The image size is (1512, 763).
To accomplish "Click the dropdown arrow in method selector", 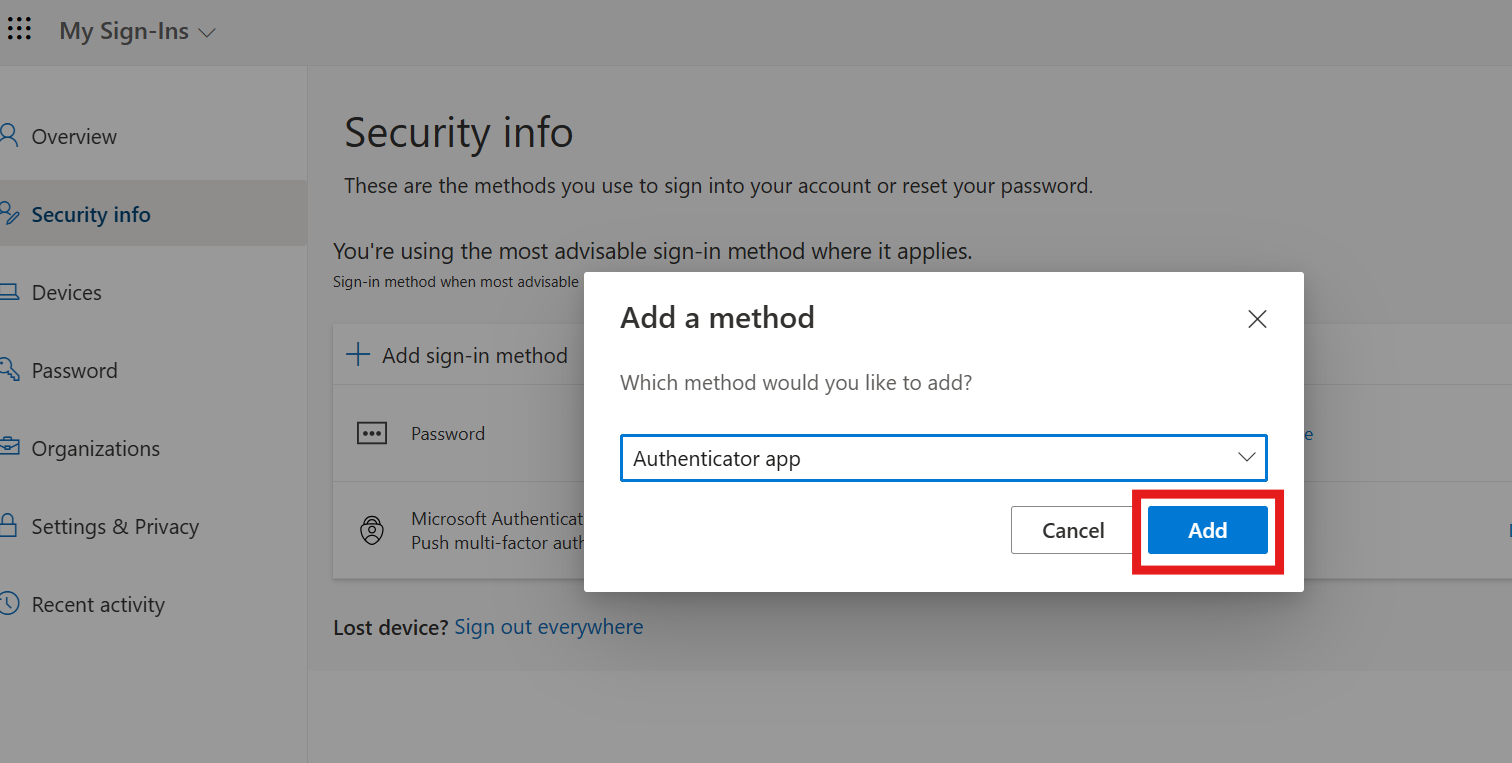I will coord(1247,458).
